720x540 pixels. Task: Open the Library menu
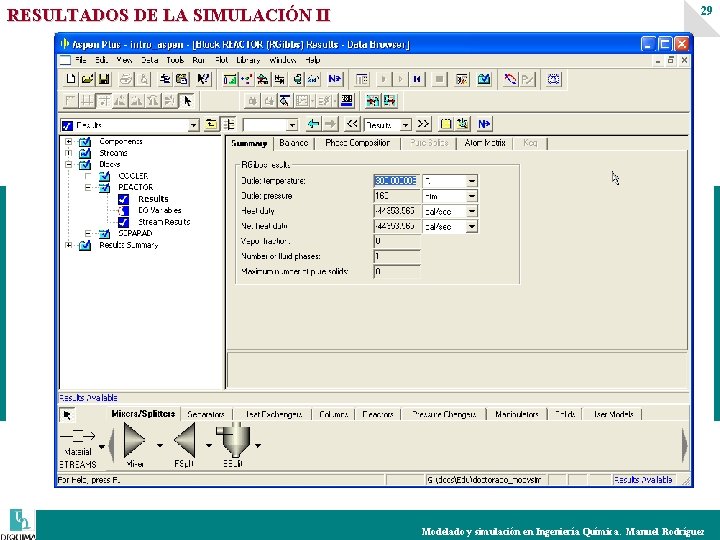click(x=248, y=60)
